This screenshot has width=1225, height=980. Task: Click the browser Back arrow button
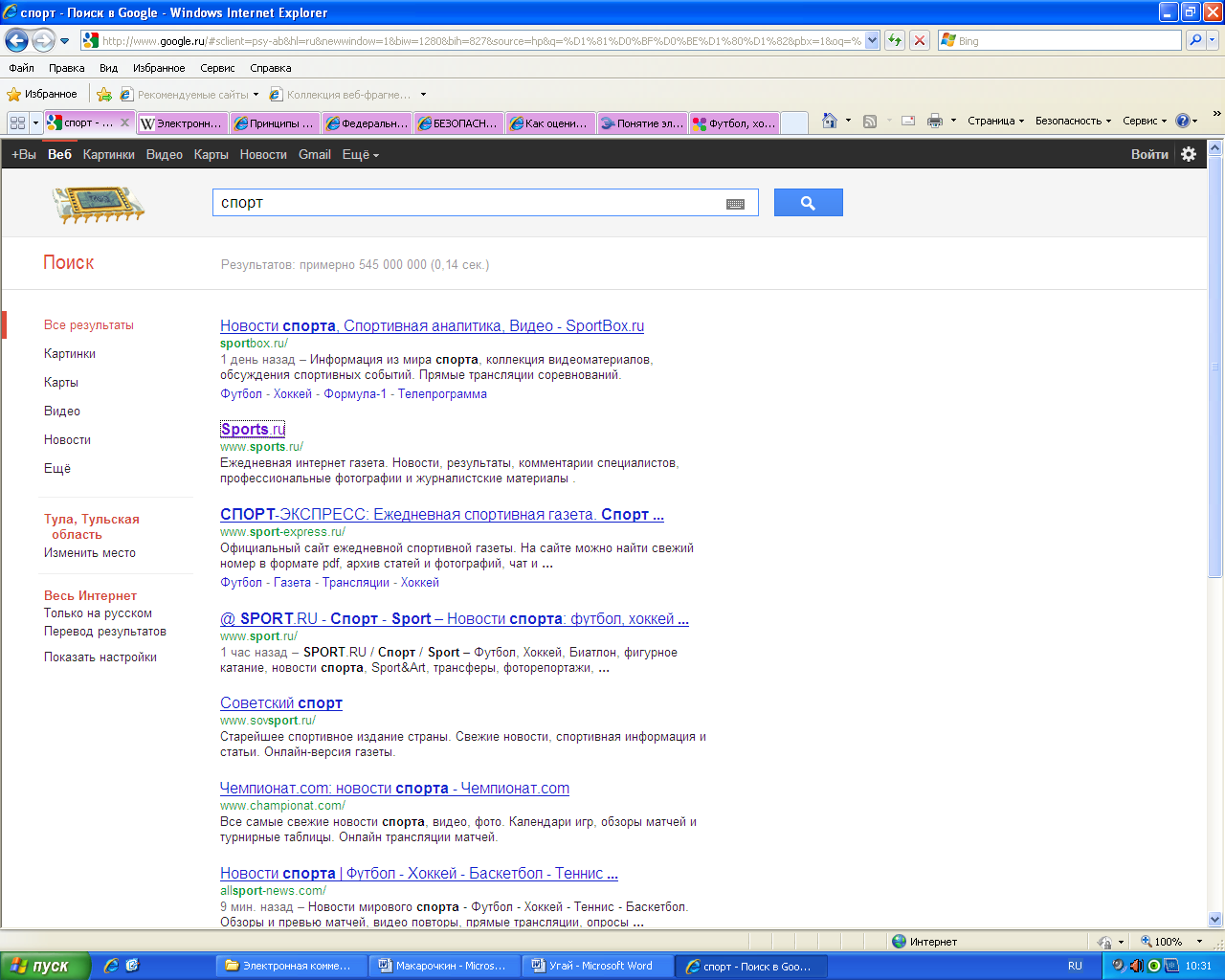point(16,40)
